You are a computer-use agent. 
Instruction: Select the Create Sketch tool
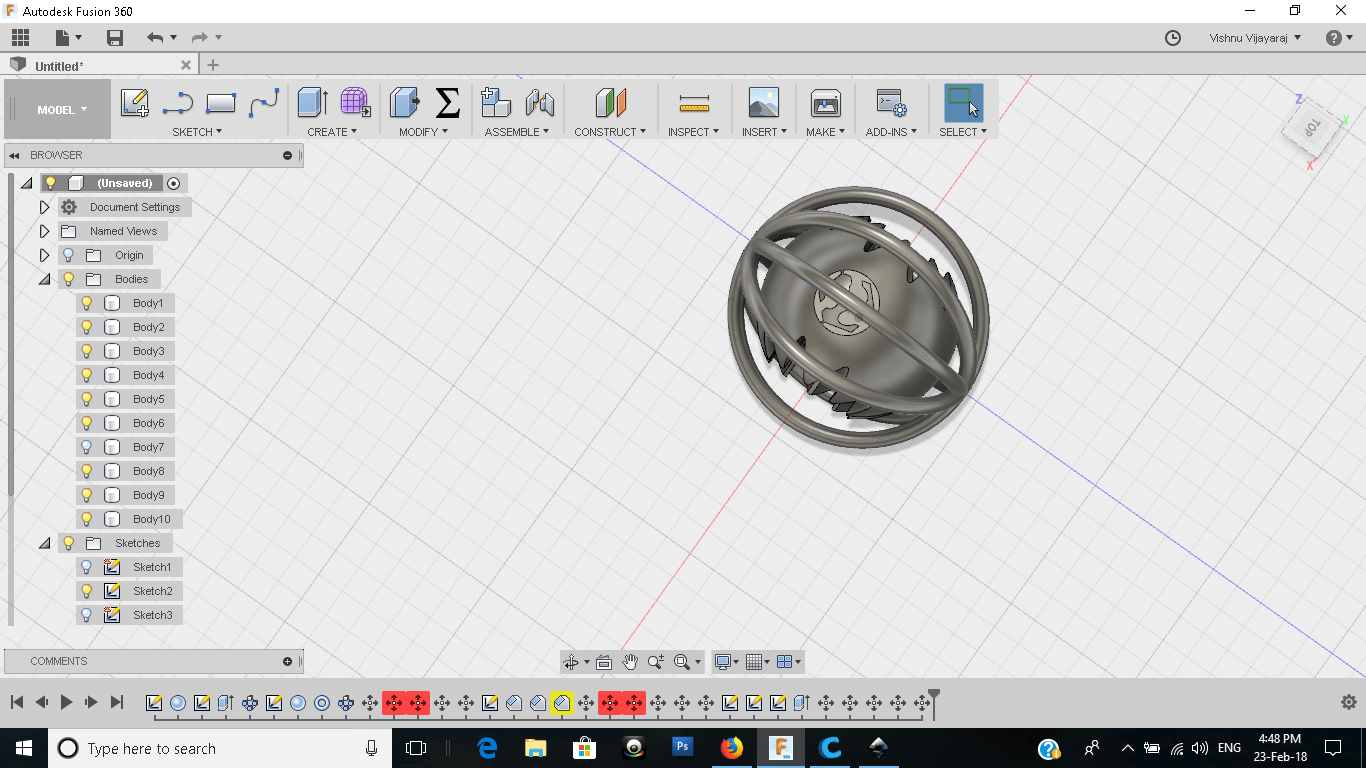pos(135,103)
